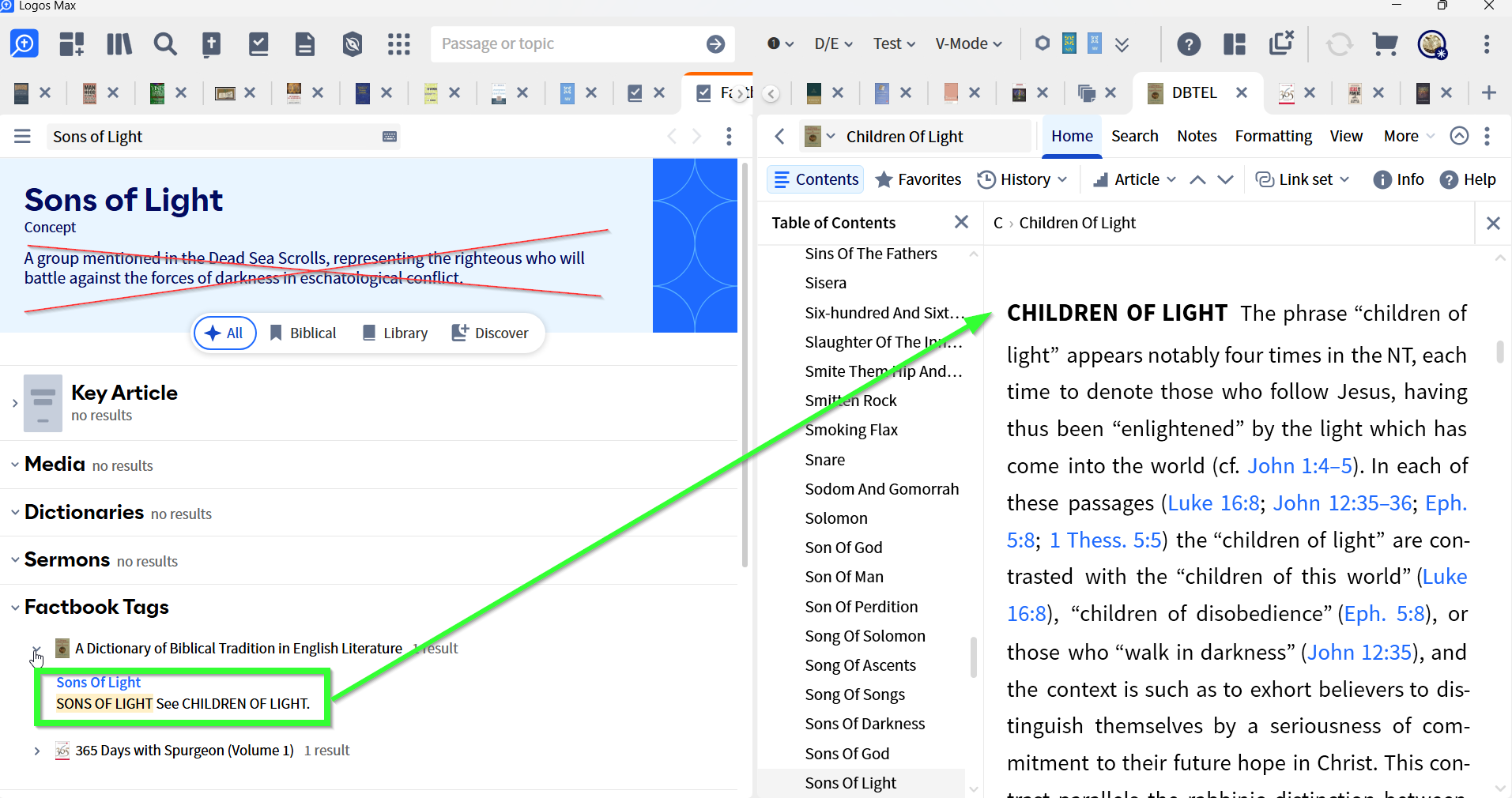Screen dimensions: 1512x798
Task: Open the numbered circle dropdown
Action: coord(780,43)
